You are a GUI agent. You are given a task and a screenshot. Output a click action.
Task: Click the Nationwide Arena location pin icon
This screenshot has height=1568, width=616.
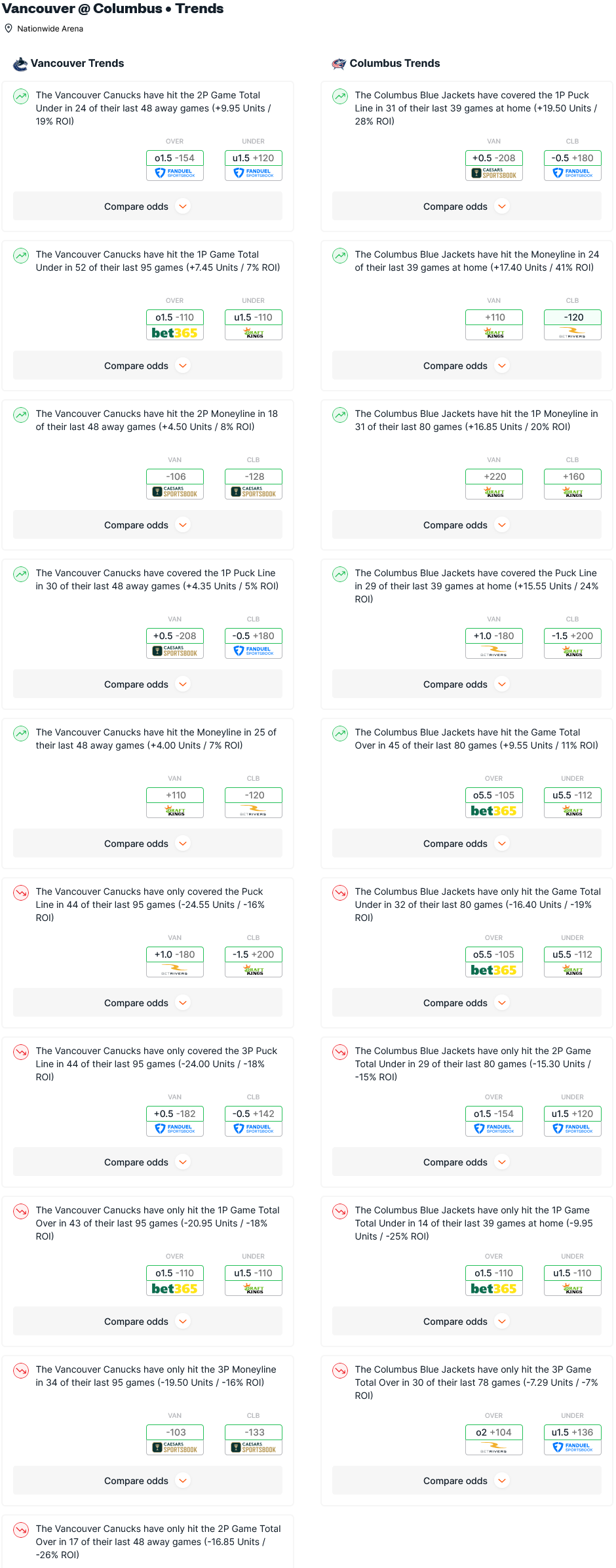pos(9,29)
